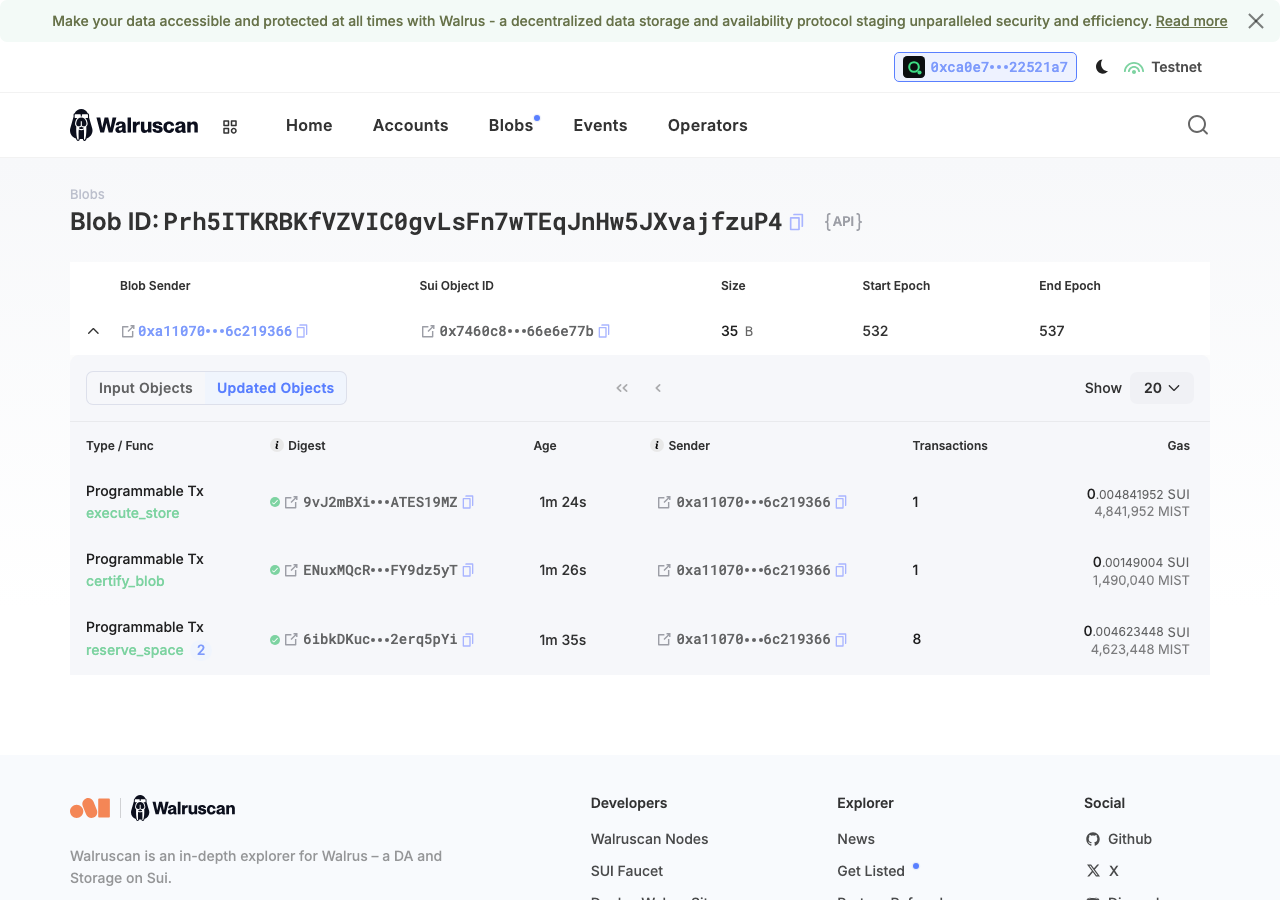Image resolution: width=1280 pixels, height=900 pixels.
Task: Switch to Input Objects view
Action: coord(146,388)
